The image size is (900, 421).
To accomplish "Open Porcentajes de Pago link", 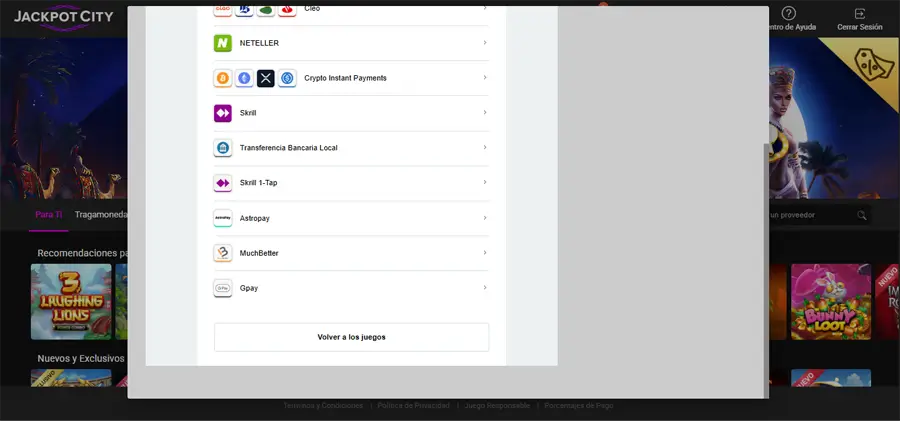I will pos(579,405).
